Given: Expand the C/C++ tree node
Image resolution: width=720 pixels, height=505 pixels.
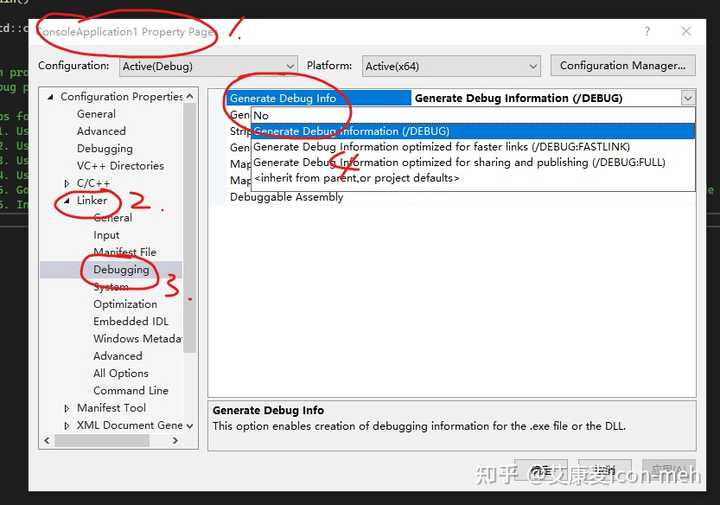Looking at the screenshot, I should tap(67, 184).
